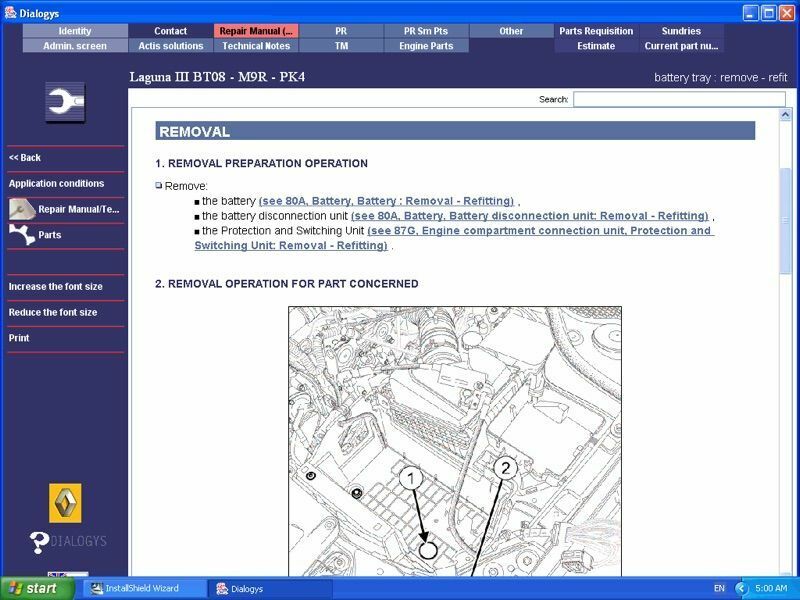Open the Other tab
The width and height of the screenshot is (800, 600).
click(511, 31)
